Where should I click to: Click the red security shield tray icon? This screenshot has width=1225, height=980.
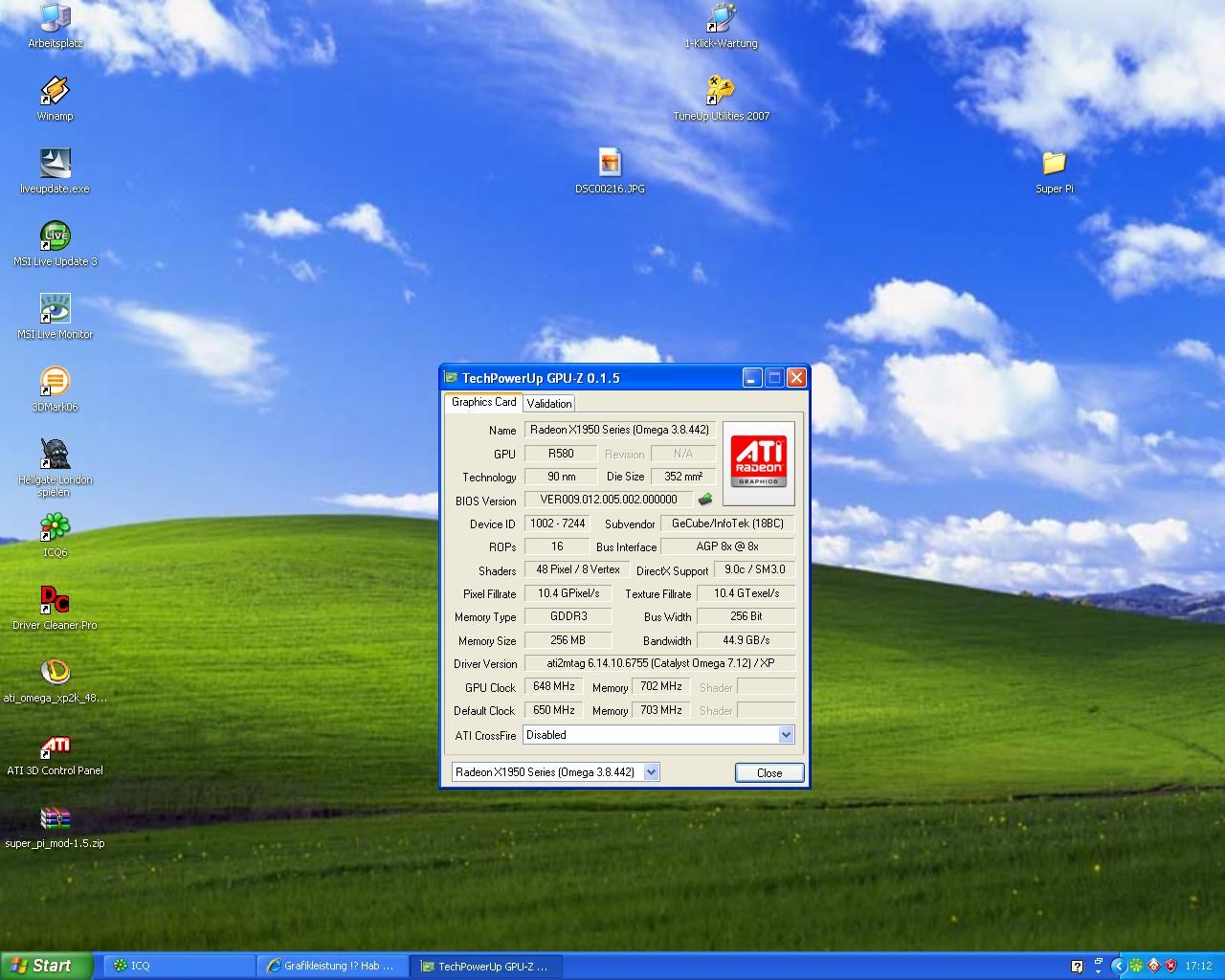[x=1170, y=966]
